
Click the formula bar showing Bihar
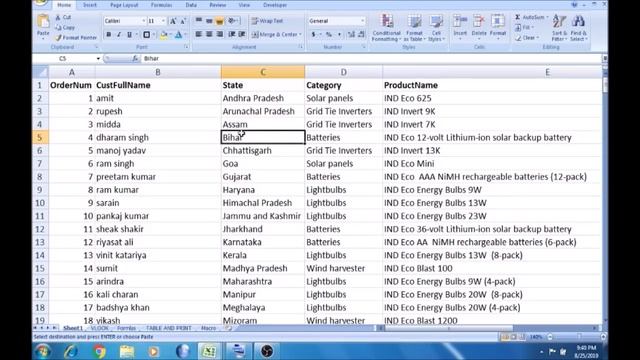(371, 58)
